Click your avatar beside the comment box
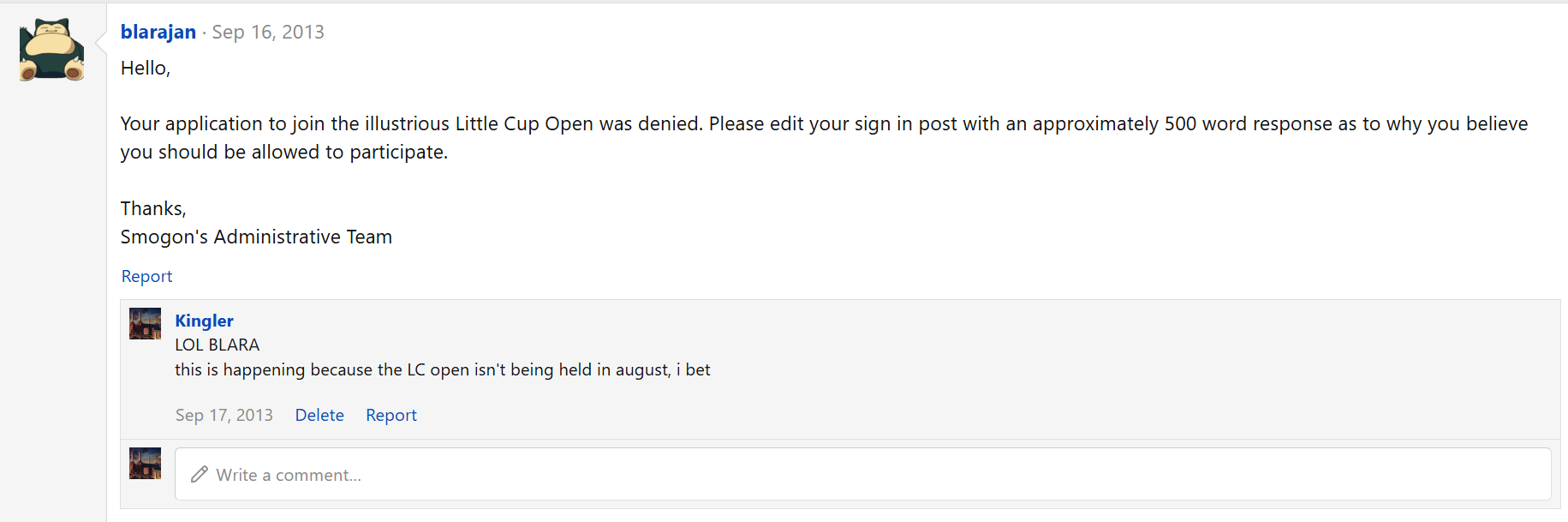This screenshot has width=1568, height=522. click(145, 463)
